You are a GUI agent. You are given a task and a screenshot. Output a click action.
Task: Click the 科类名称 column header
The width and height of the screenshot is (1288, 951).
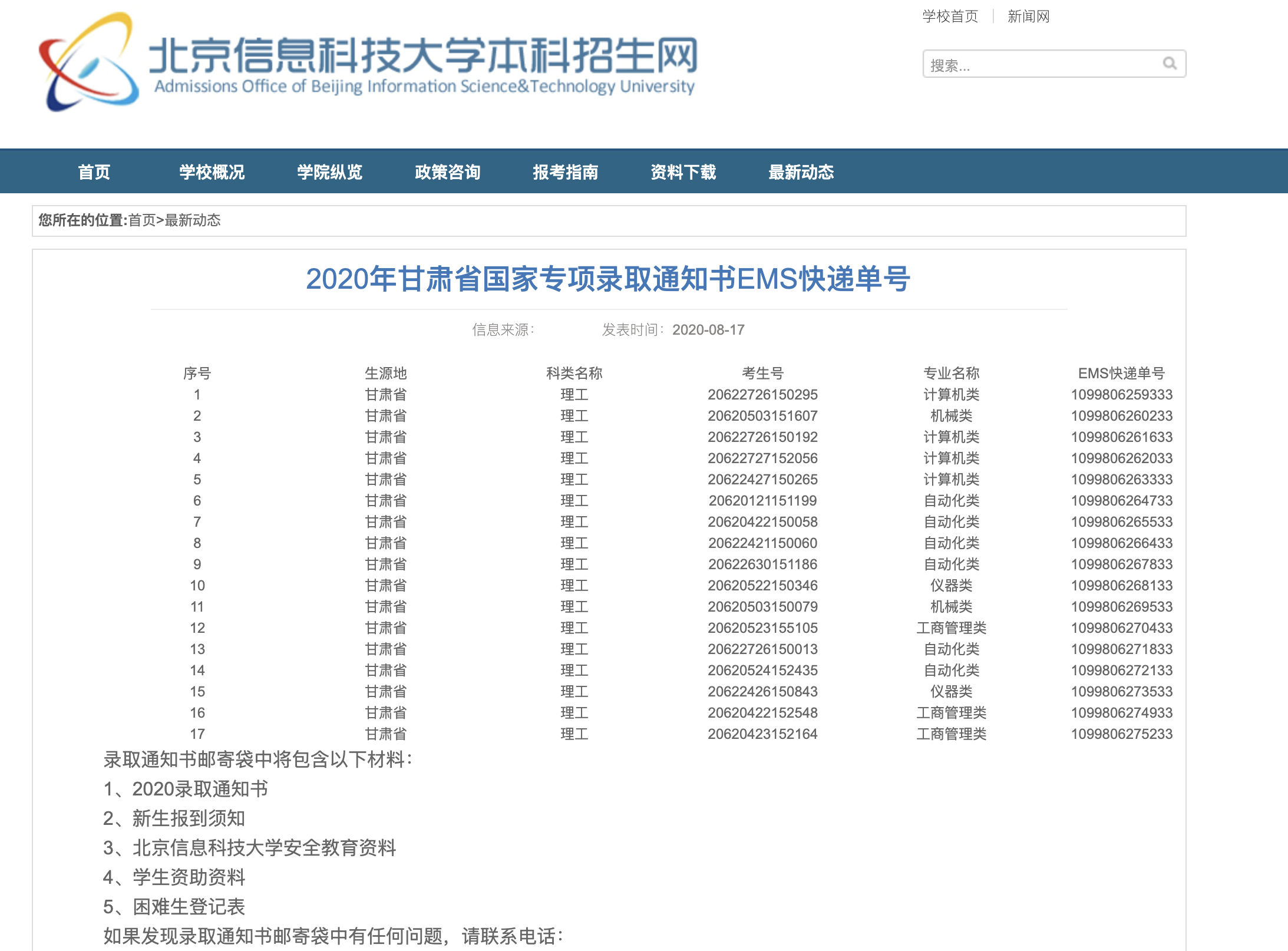pyautogui.click(x=574, y=373)
